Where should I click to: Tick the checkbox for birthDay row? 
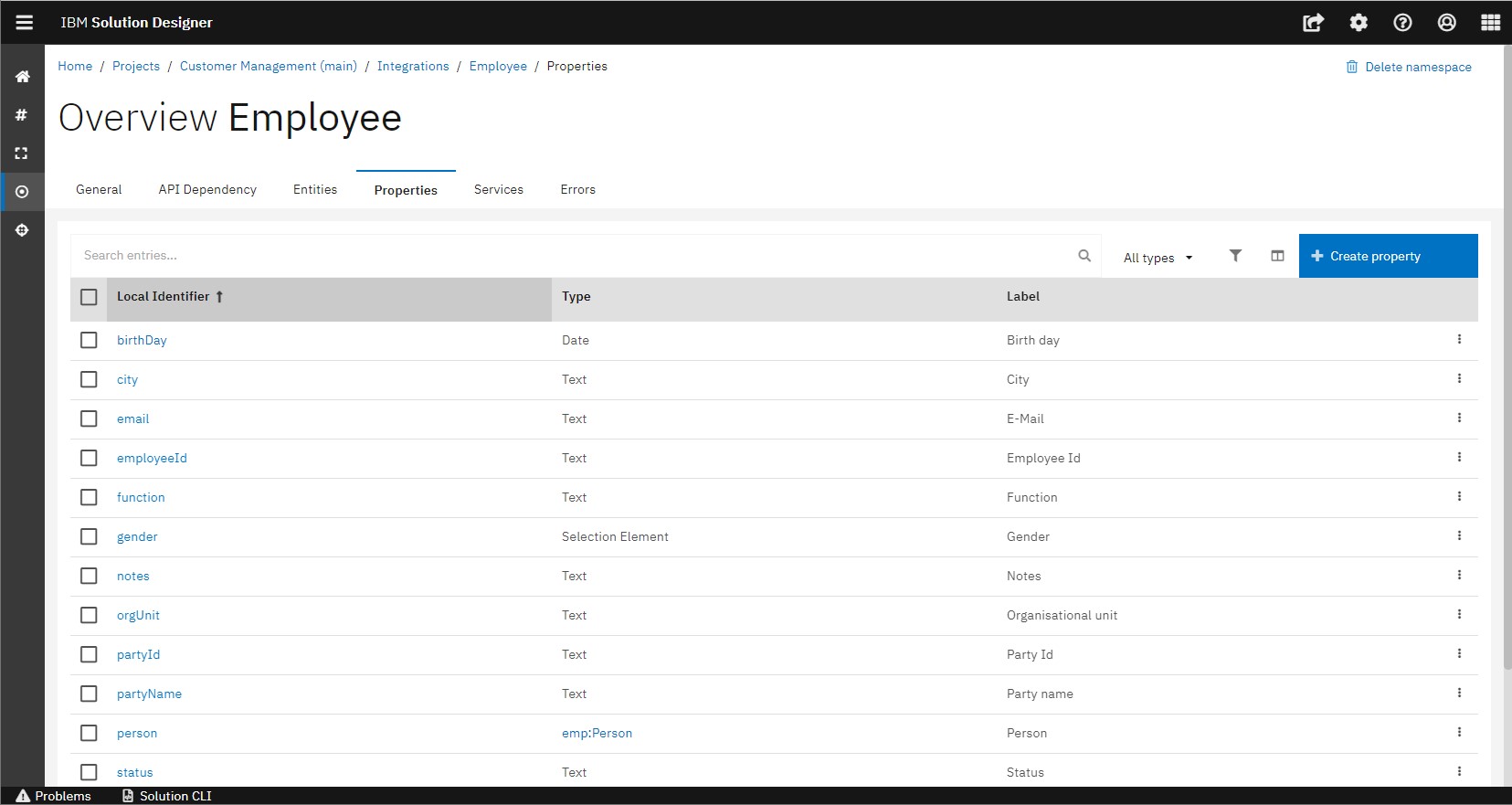coord(89,340)
